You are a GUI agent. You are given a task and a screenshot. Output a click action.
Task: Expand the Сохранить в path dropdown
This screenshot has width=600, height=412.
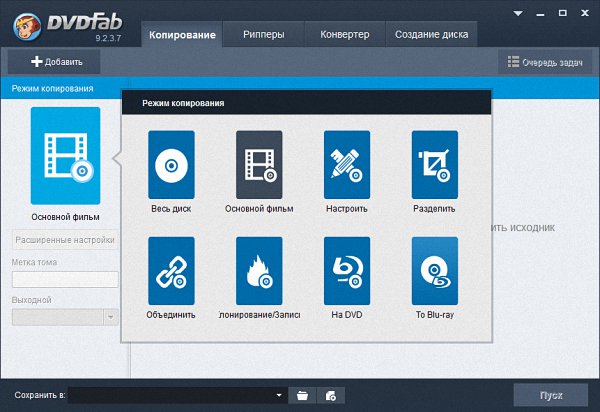[279, 395]
